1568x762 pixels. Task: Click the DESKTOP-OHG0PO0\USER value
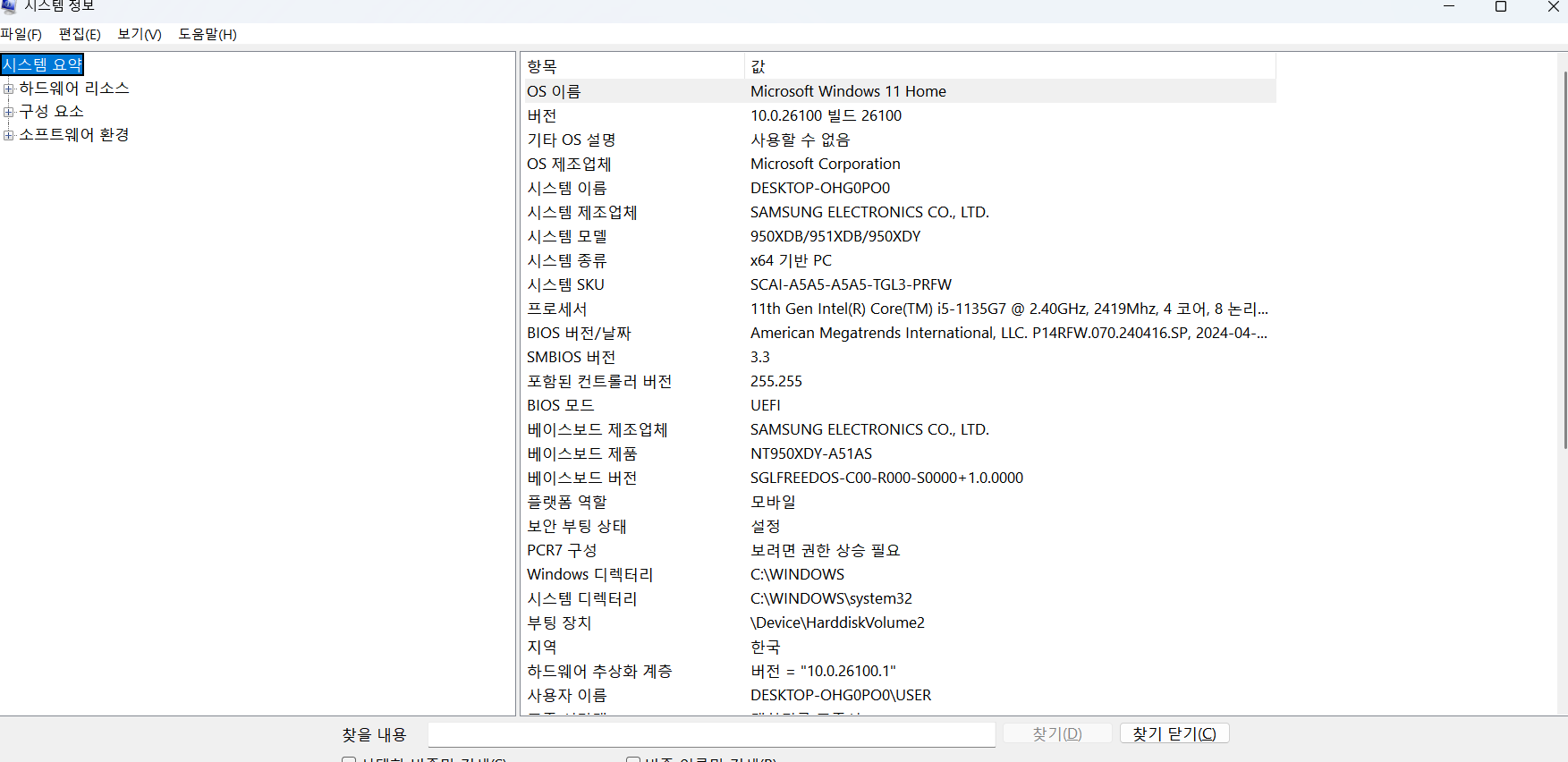841,695
